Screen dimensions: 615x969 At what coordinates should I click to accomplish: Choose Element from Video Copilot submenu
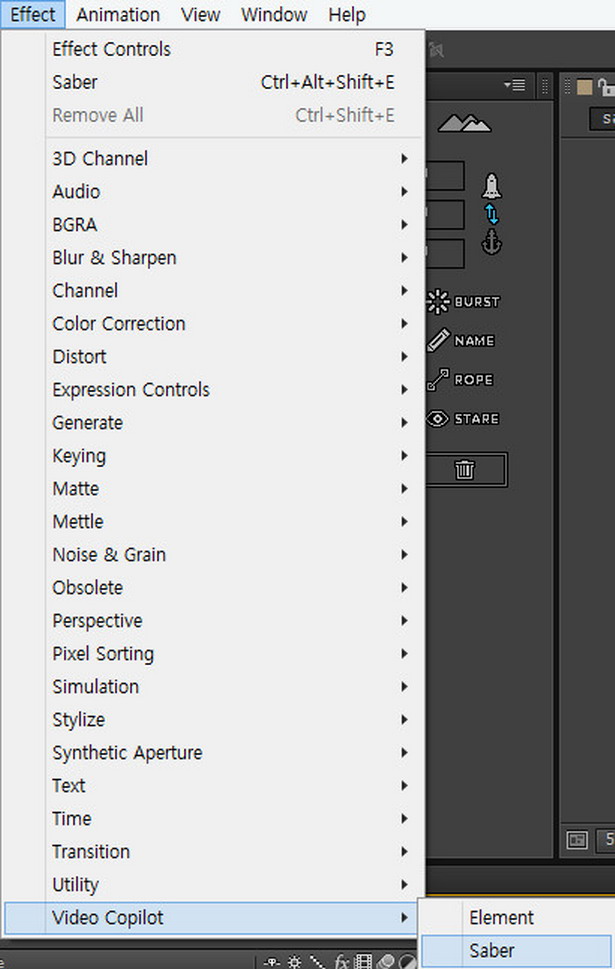point(517,918)
